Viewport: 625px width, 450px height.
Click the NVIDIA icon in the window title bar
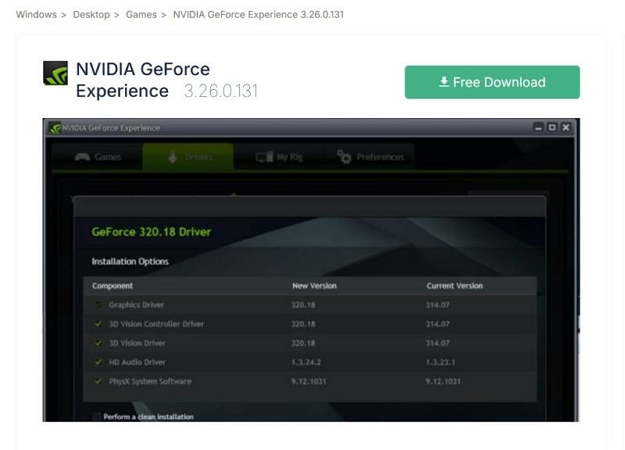[55, 128]
